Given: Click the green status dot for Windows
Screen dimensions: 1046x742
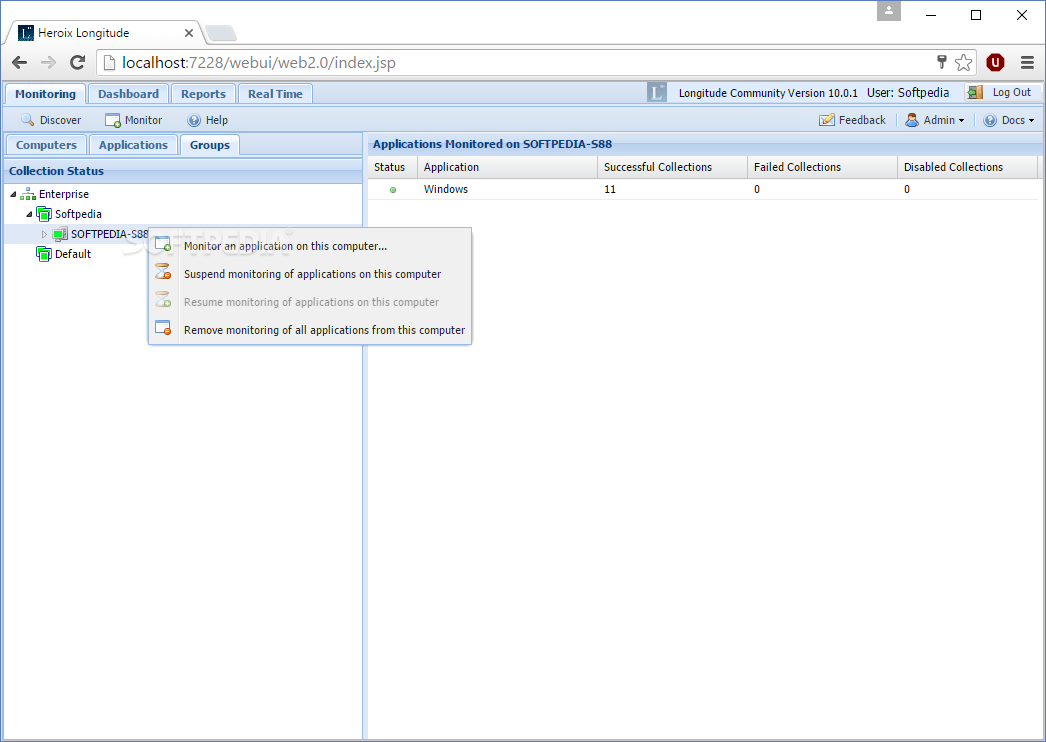Looking at the screenshot, I should (x=393, y=190).
